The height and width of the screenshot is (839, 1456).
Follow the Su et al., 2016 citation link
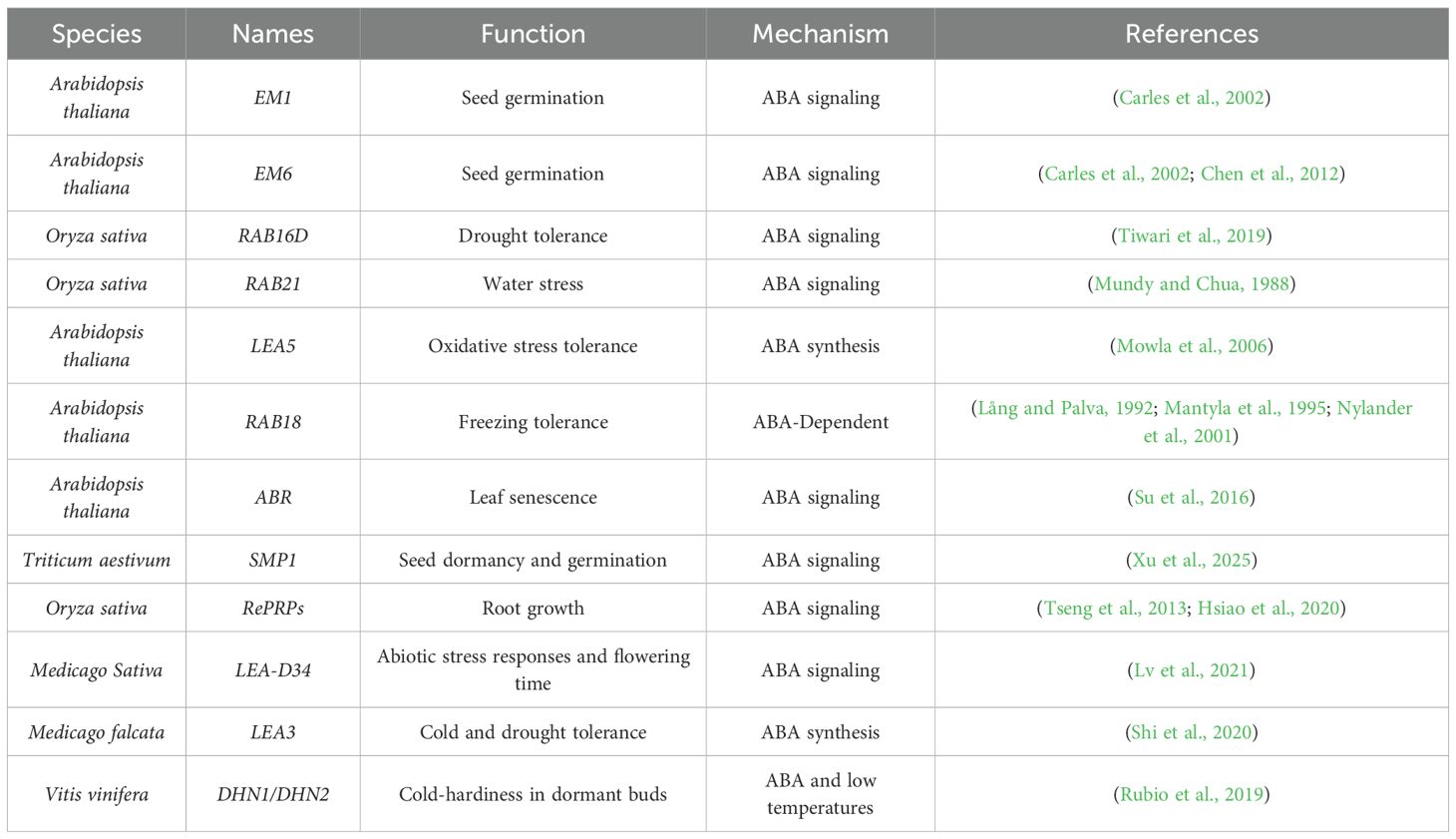coord(1191,498)
